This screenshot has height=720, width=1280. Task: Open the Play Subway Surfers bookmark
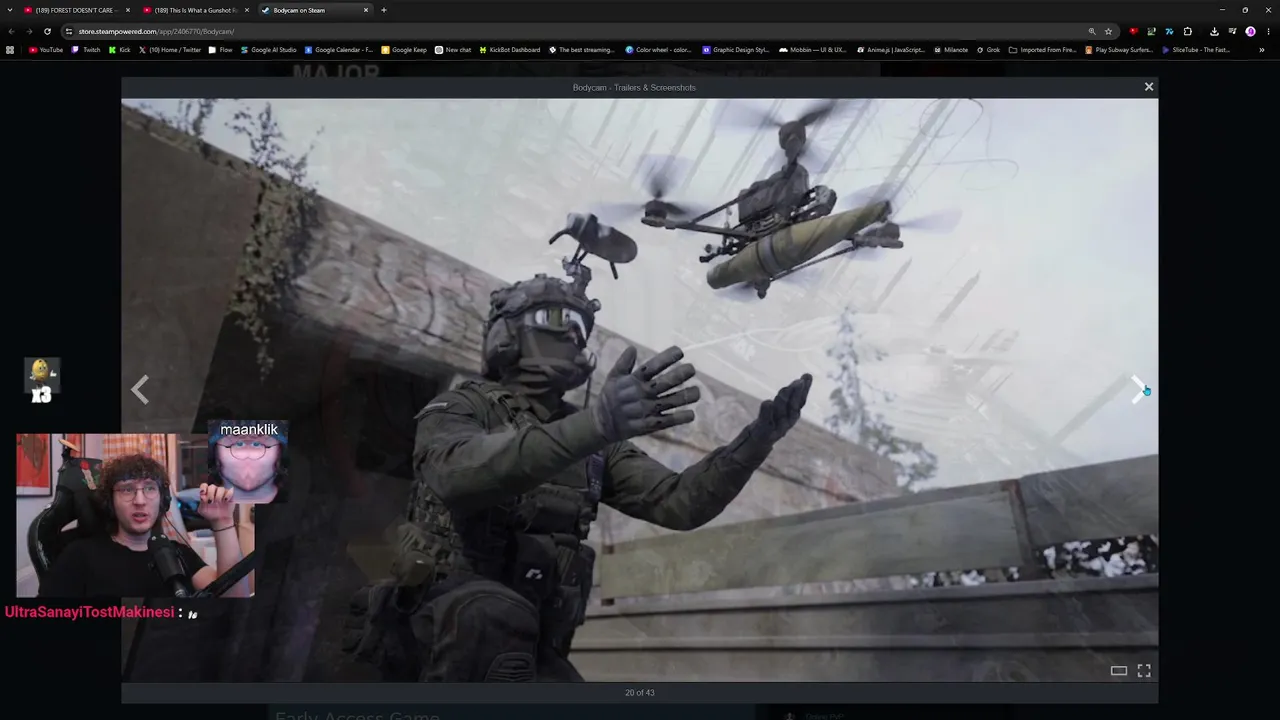coord(1119,50)
